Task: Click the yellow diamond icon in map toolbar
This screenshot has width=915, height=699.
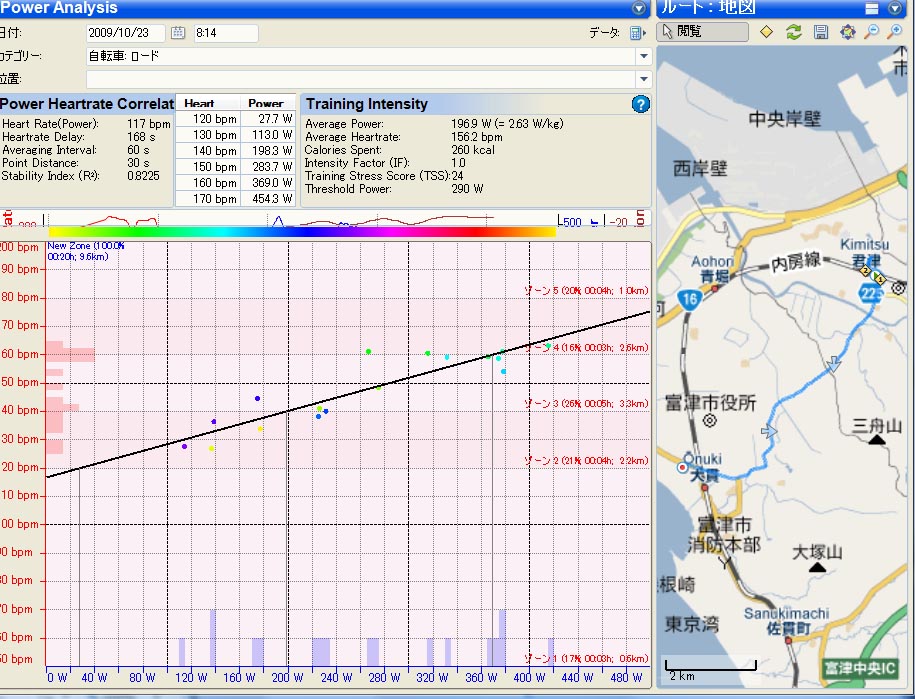Action: (766, 32)
